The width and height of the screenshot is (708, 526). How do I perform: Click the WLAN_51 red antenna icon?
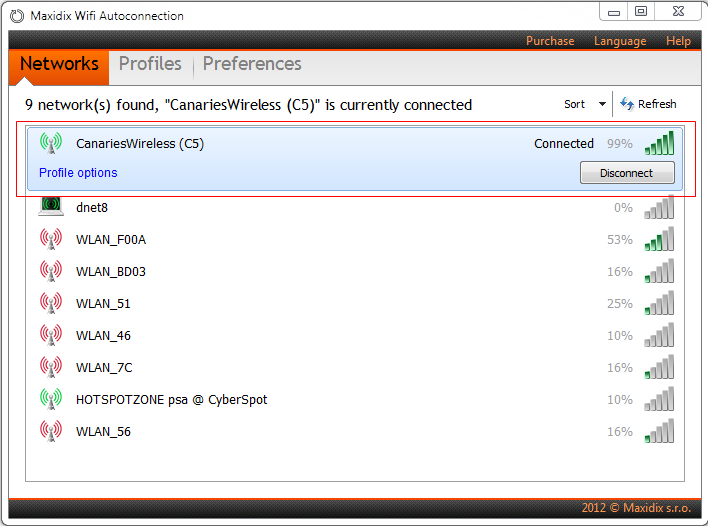[51, 303]
